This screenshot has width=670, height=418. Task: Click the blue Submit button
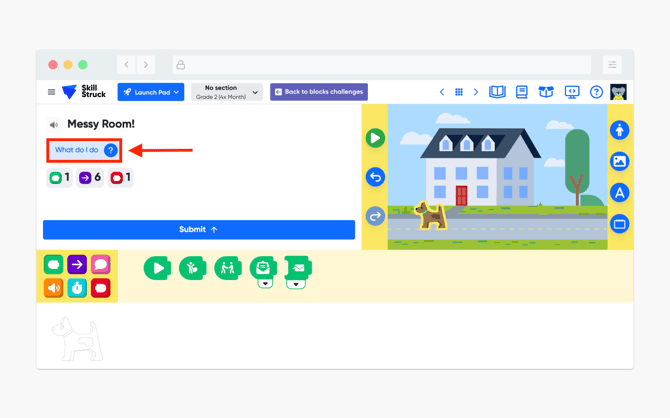click(199, 230)
